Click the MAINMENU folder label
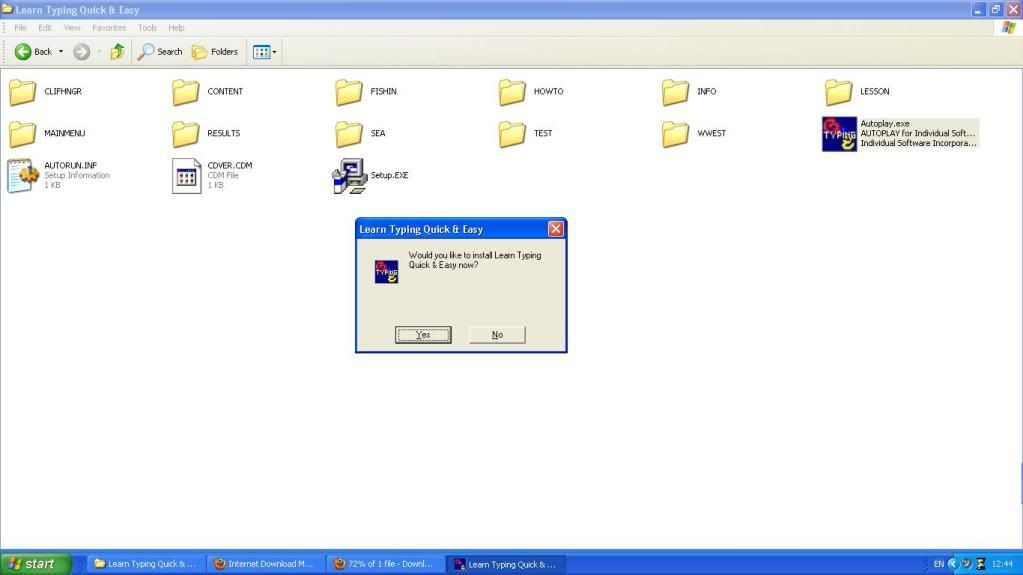 [x=65, y=133]
